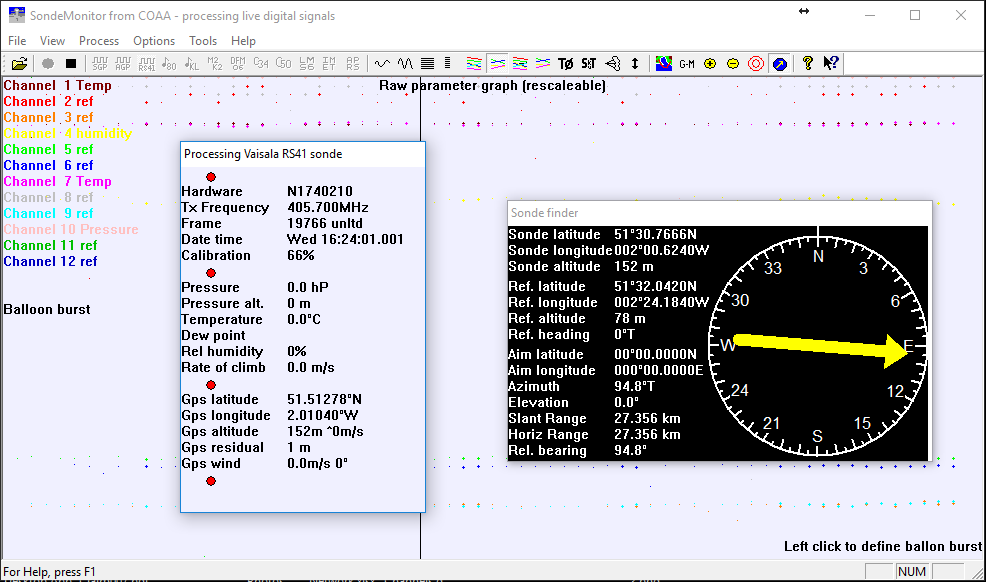The image size is (986, 582).
Task: Click the G-M toolbar button
Action: pyautogui.click(x=687, y=63)
